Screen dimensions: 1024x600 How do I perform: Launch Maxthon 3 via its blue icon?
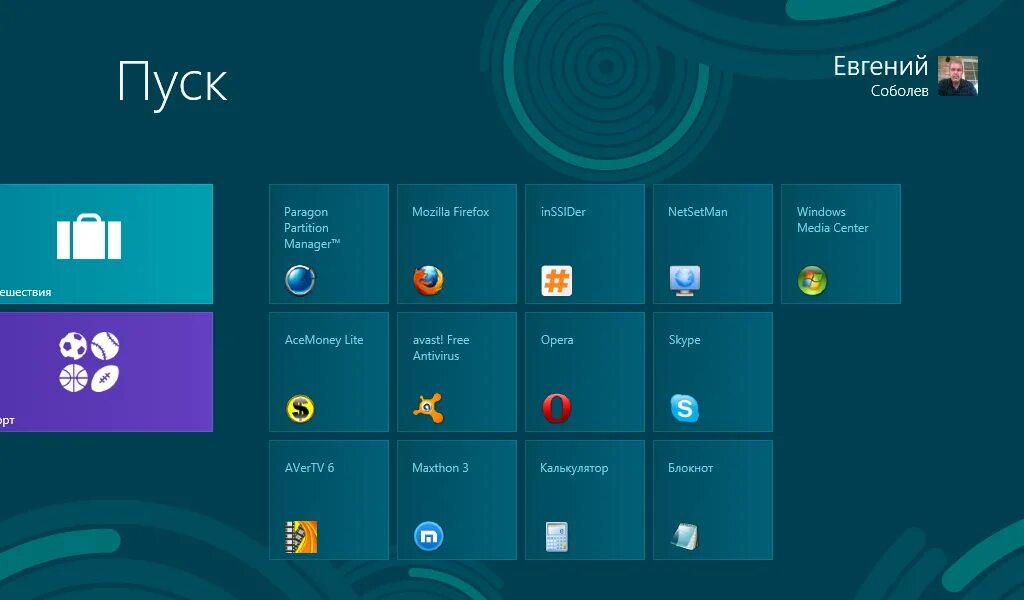click(428, 537)
